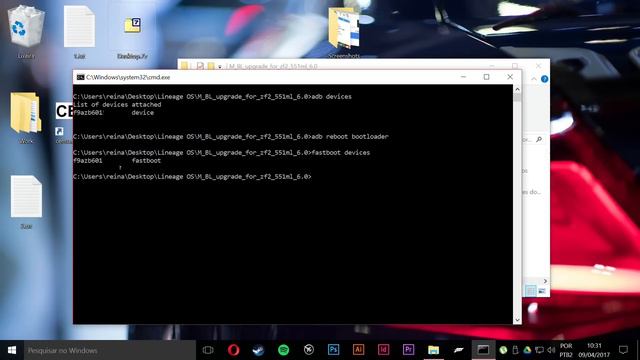Open the Explorer quick access toolbar dropdown arrow
This screenshot has height=360, width=640.
pyautogui.click(x=220, y=67)
